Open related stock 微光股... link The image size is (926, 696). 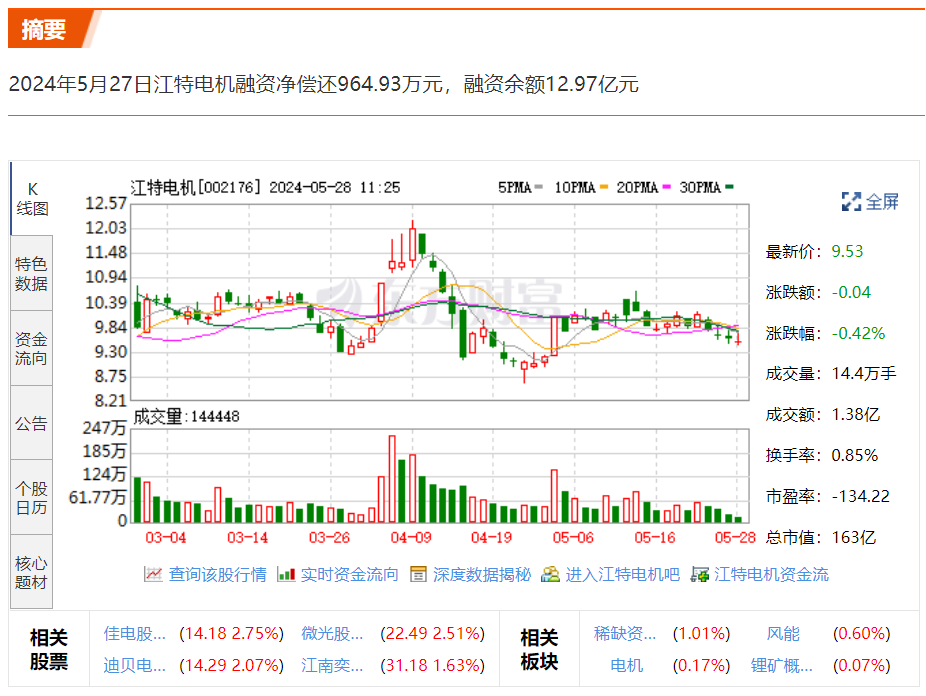pos(332,633)
